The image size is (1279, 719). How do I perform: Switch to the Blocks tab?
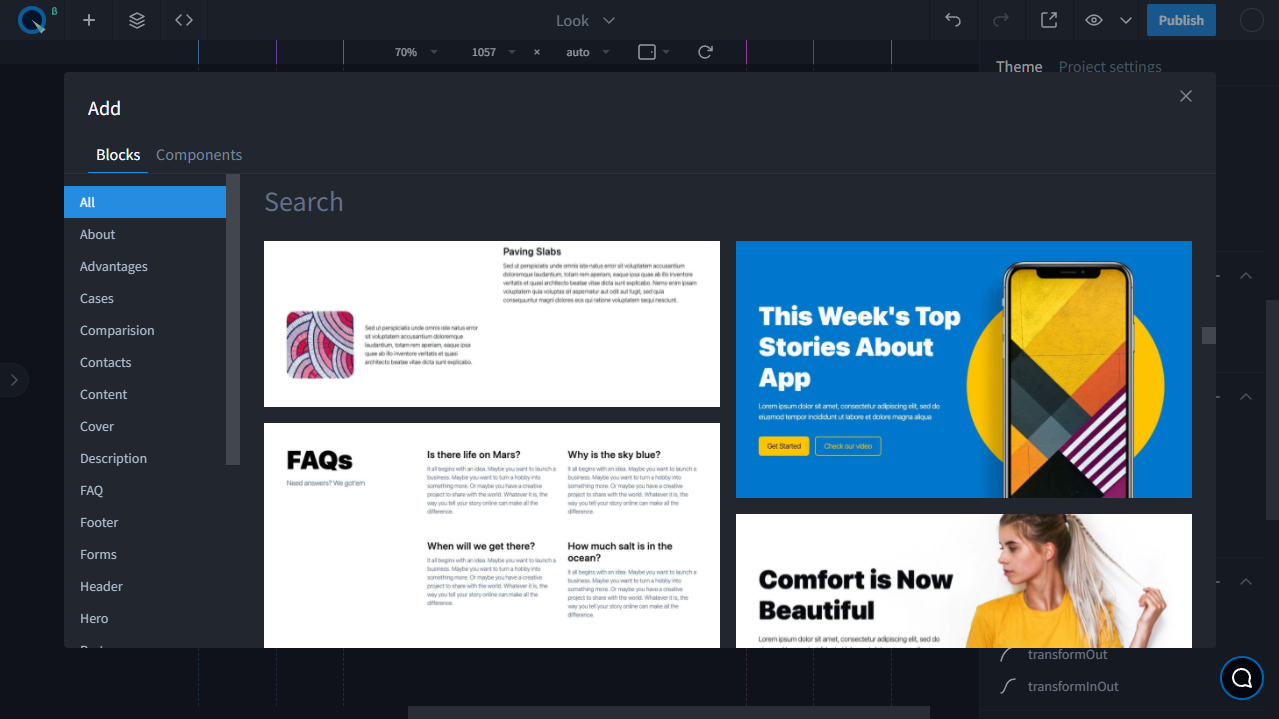[x=118, y=155]
